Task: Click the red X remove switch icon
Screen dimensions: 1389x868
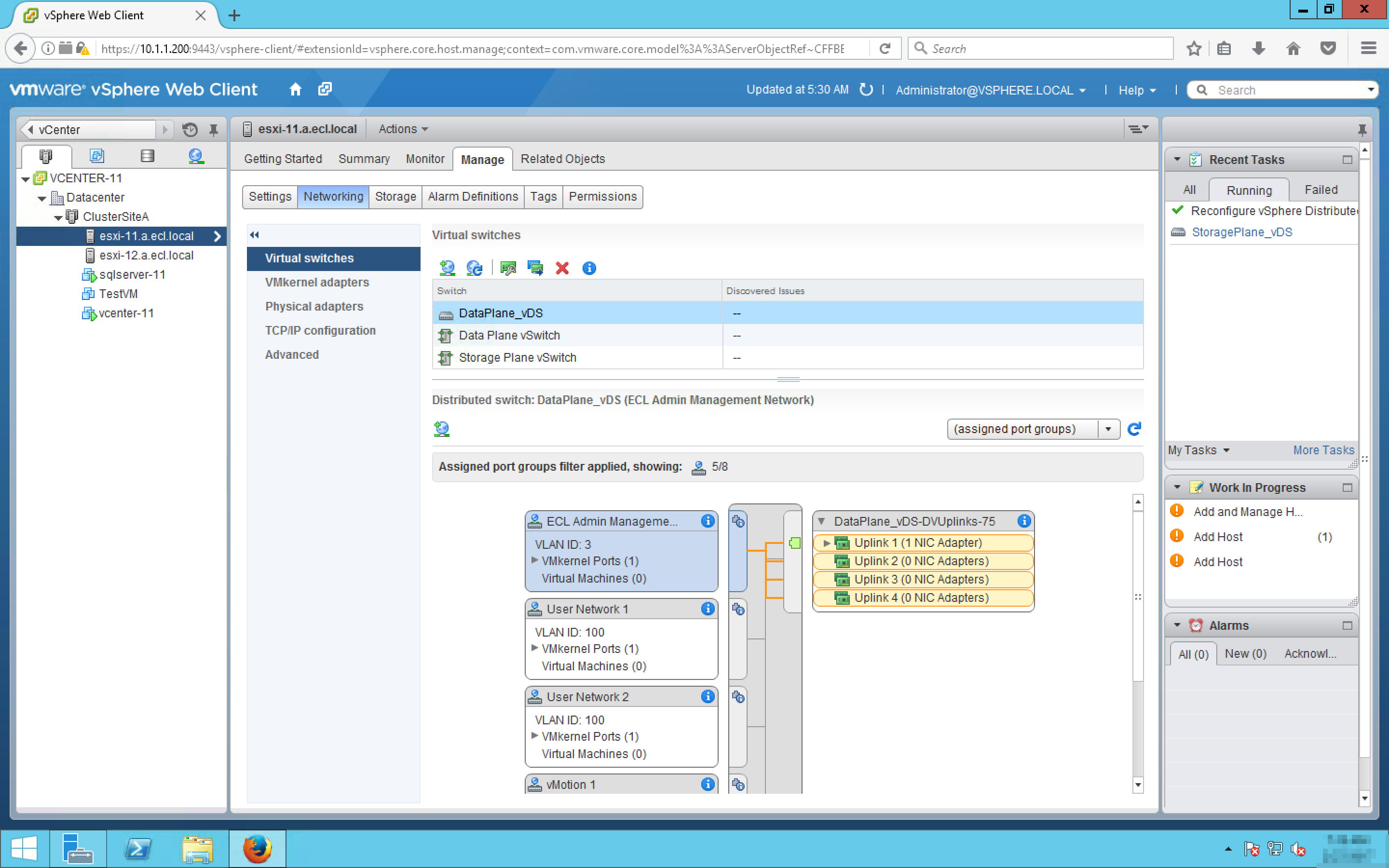Action: [x=562, y=268]
